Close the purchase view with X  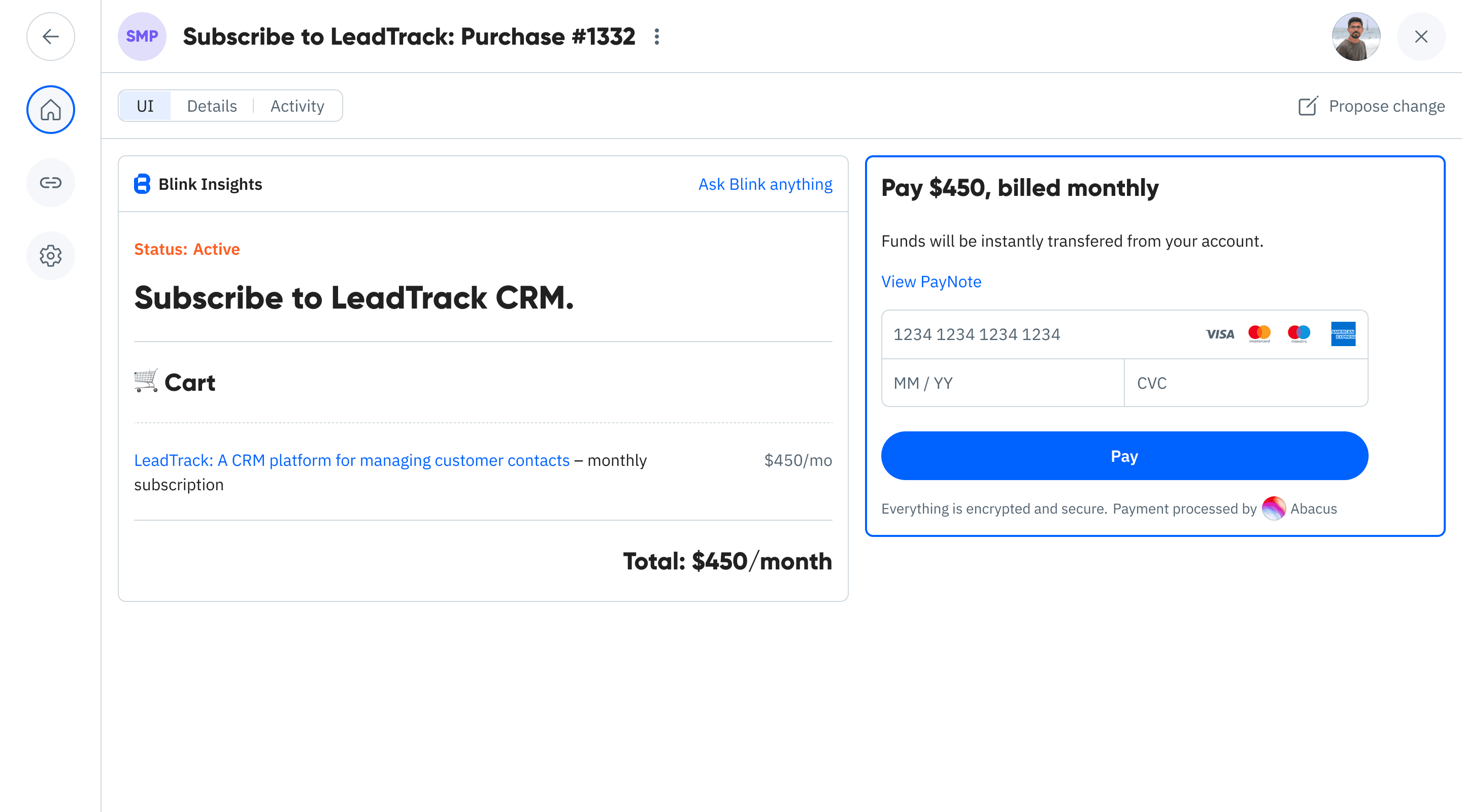[x=1420, y=37]
